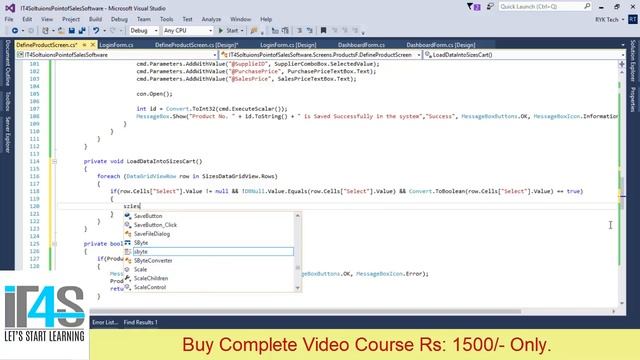Open the Document Outline side tab

click(x=7, y=63)
